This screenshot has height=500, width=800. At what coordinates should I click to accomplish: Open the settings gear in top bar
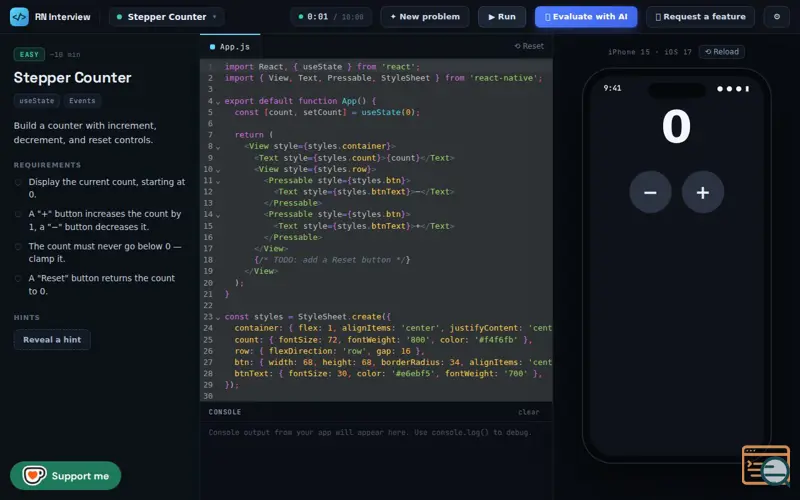point(777,17)
